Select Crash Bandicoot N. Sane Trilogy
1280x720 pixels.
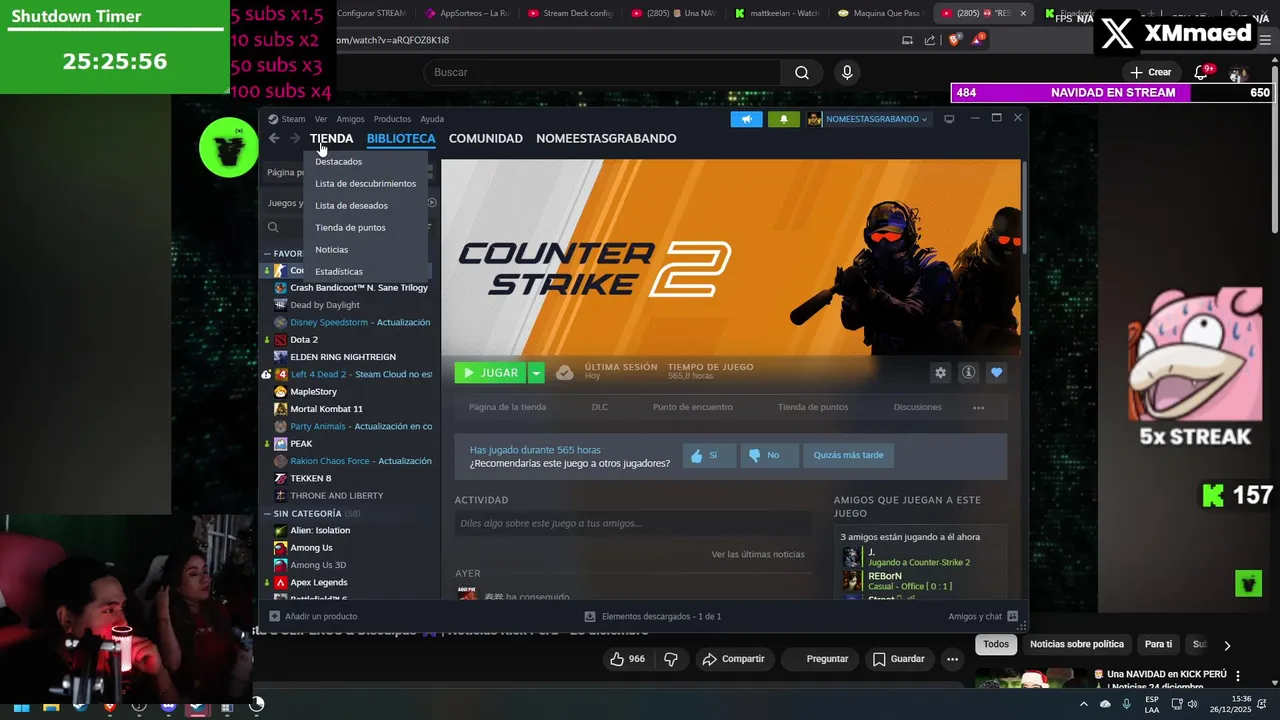(351, 287)
